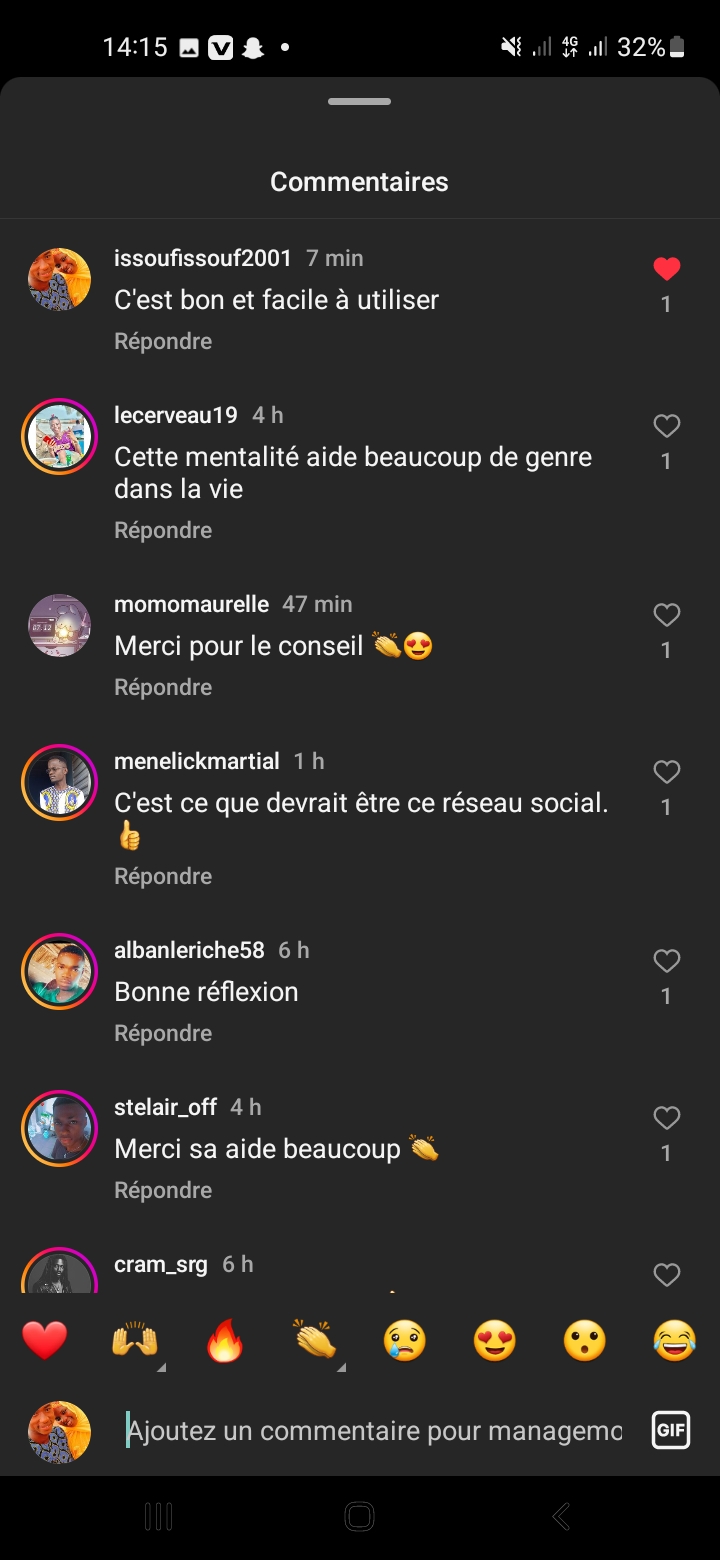This screenshot has width=720, height=1560.
Task: Add the crying face emoji
Action: click(405, 1340)
